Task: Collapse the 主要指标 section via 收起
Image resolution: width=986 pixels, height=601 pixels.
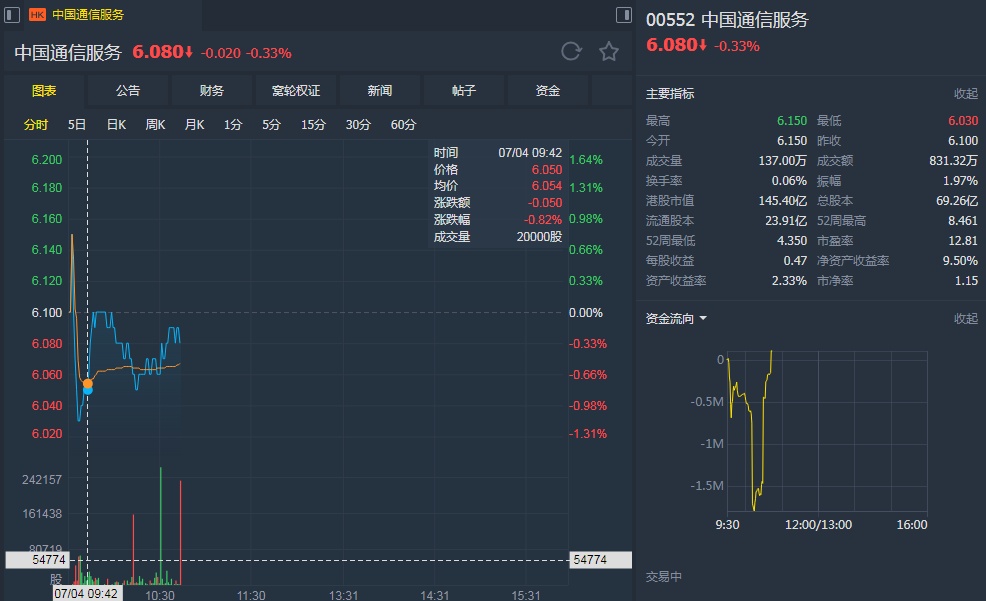Action: (965, 94)
